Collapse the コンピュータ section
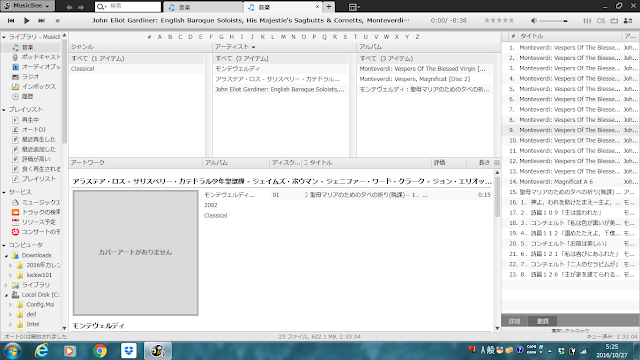The height and width of the screenshot is (360, 640). [x=4, y=245]
